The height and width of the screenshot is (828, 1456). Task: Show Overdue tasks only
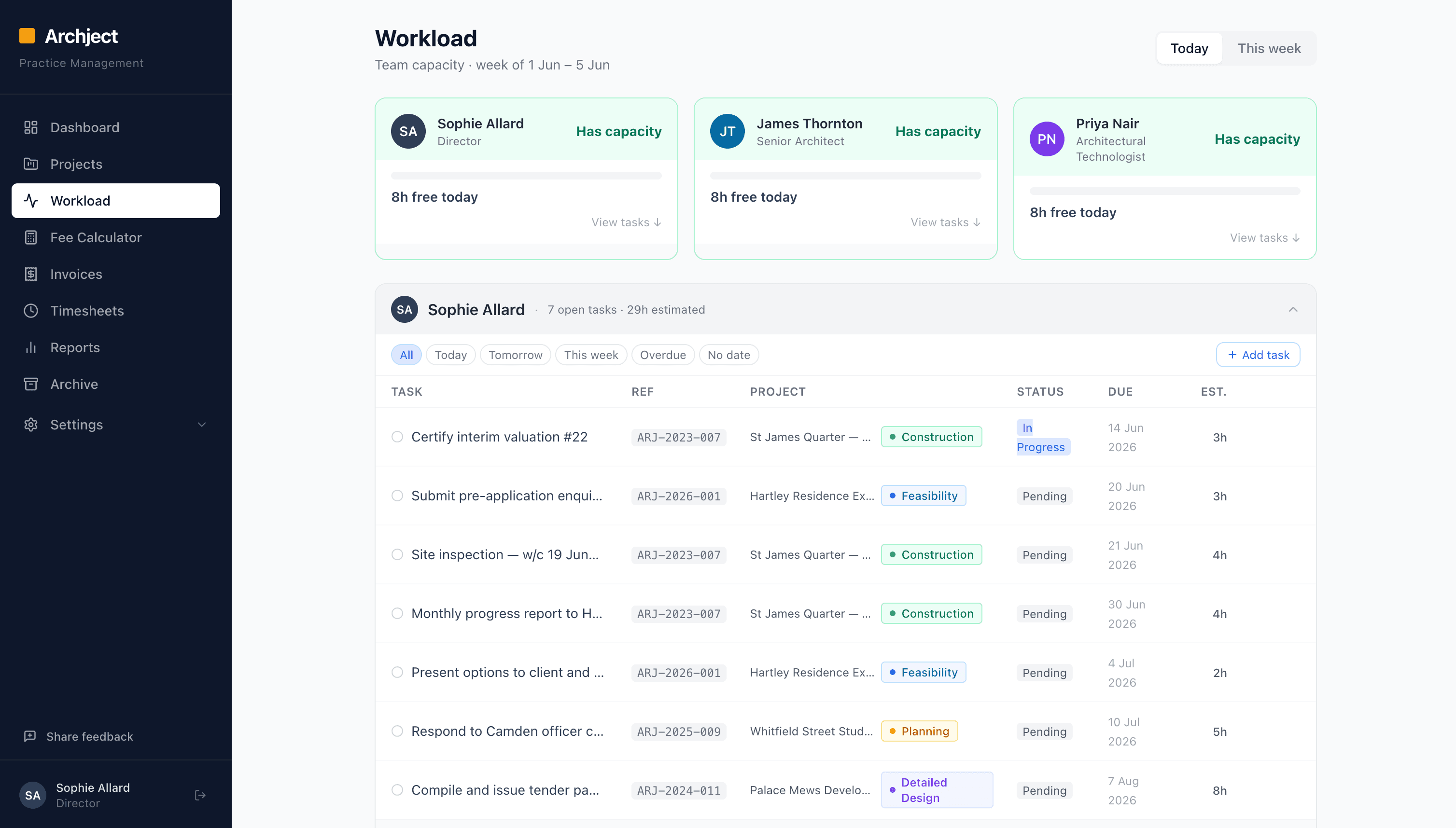662,355
